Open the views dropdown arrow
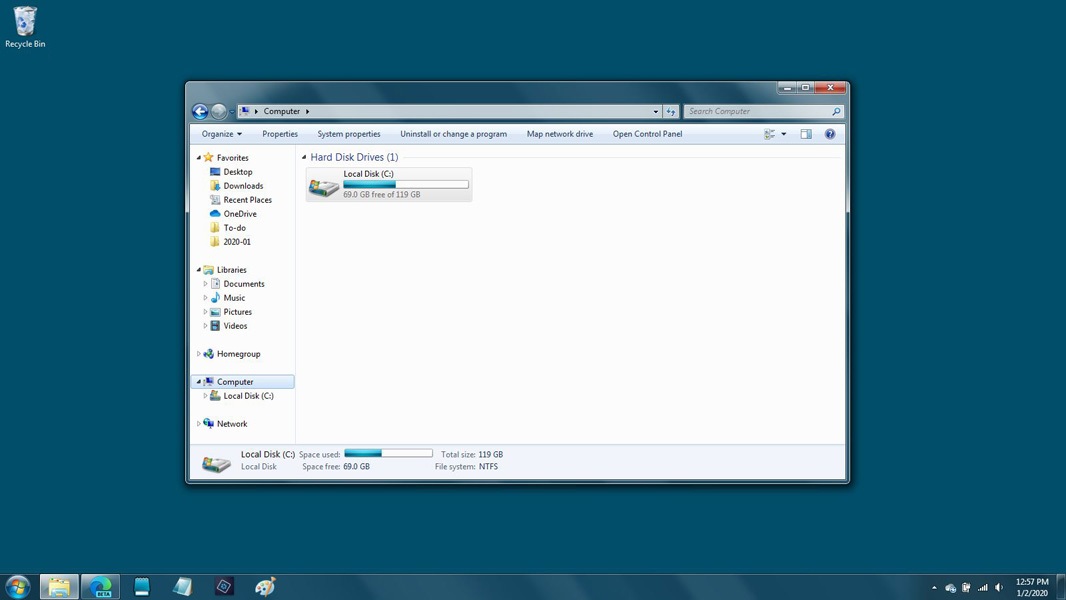Viewport: 1066px width, 600px height. (784, 134)
